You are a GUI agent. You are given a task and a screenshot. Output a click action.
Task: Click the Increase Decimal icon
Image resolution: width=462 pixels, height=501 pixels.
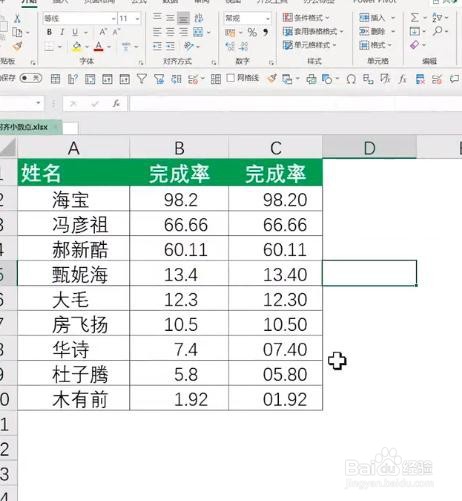tap(230, 46)
